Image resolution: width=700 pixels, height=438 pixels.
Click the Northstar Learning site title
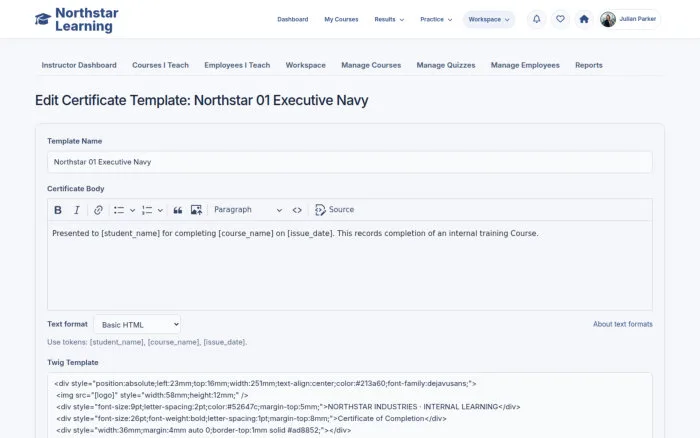tap(87, 19)
